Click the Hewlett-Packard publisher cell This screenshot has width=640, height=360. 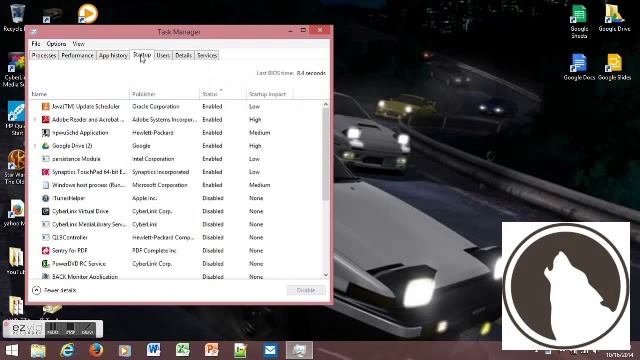click(x=153, y=133)
